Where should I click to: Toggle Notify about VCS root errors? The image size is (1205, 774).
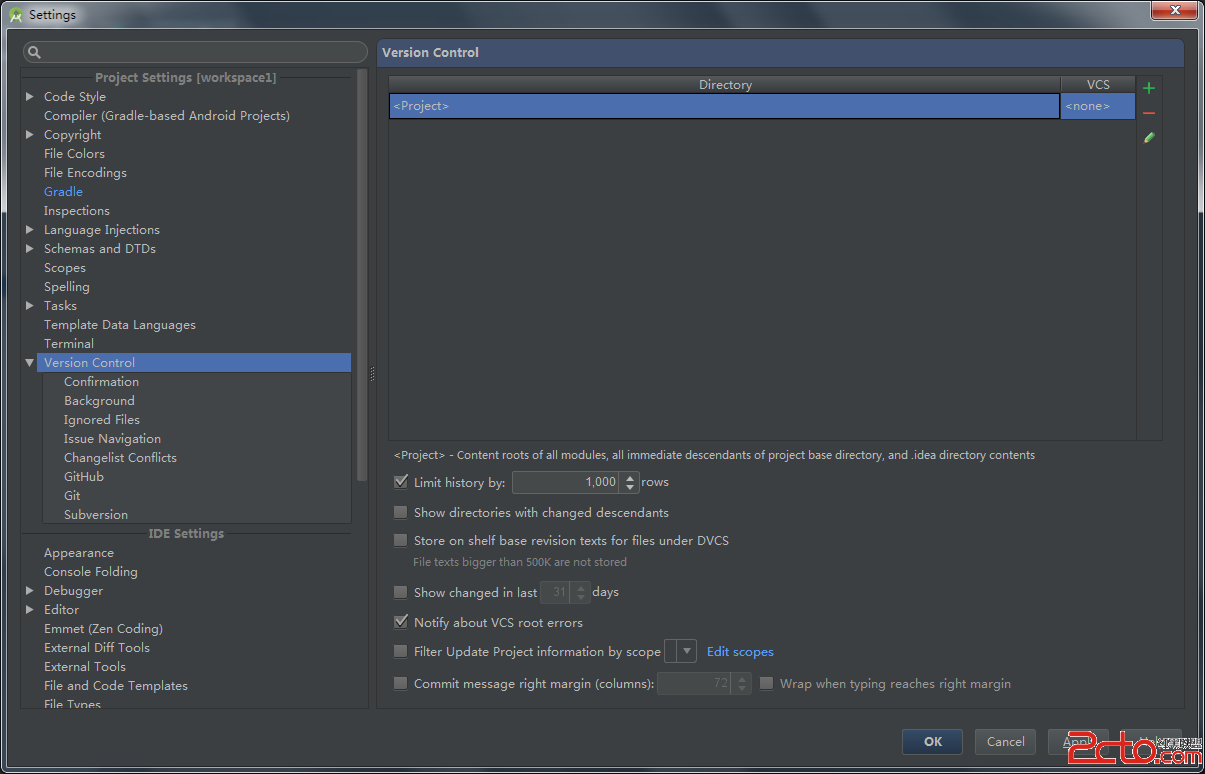pos(401,622)
